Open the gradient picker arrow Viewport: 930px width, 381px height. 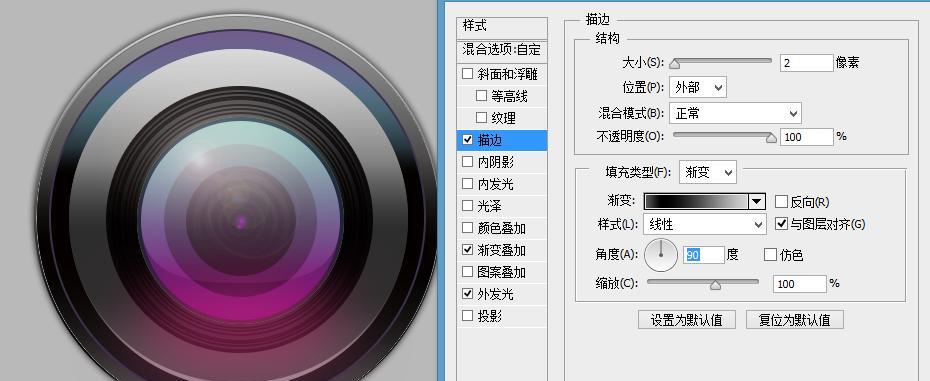[757, 202]
